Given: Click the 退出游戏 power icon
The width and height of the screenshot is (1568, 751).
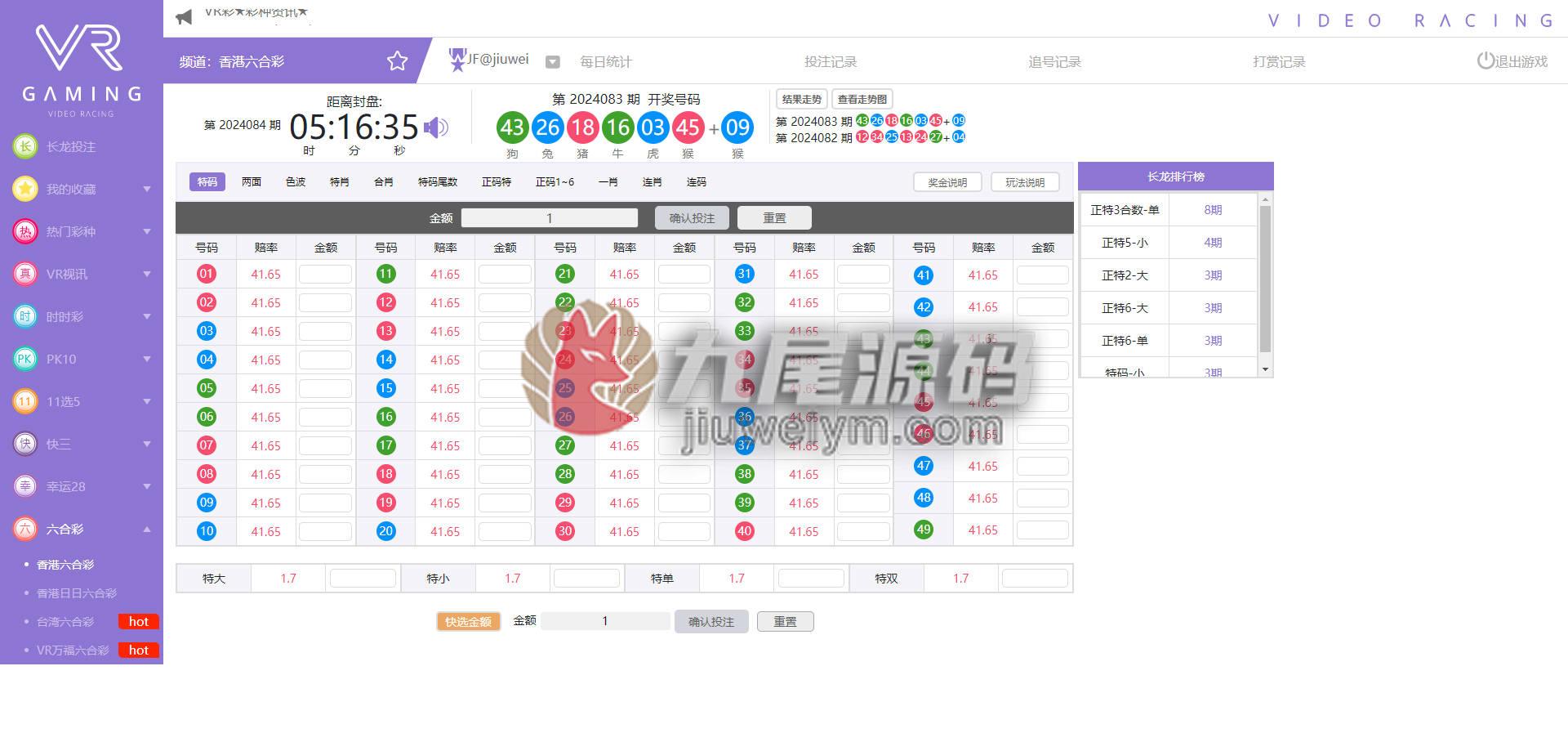Looking at the screenshot, I should [x=1485, y=60].
